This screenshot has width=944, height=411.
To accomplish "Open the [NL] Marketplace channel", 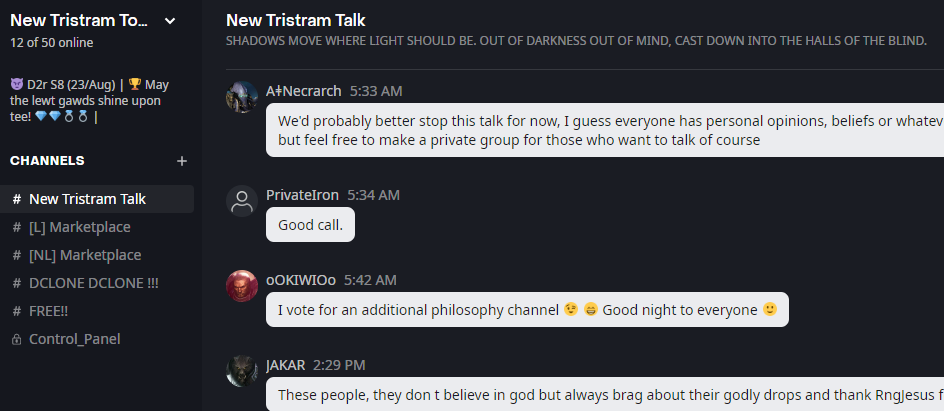I will click(85, 255).
